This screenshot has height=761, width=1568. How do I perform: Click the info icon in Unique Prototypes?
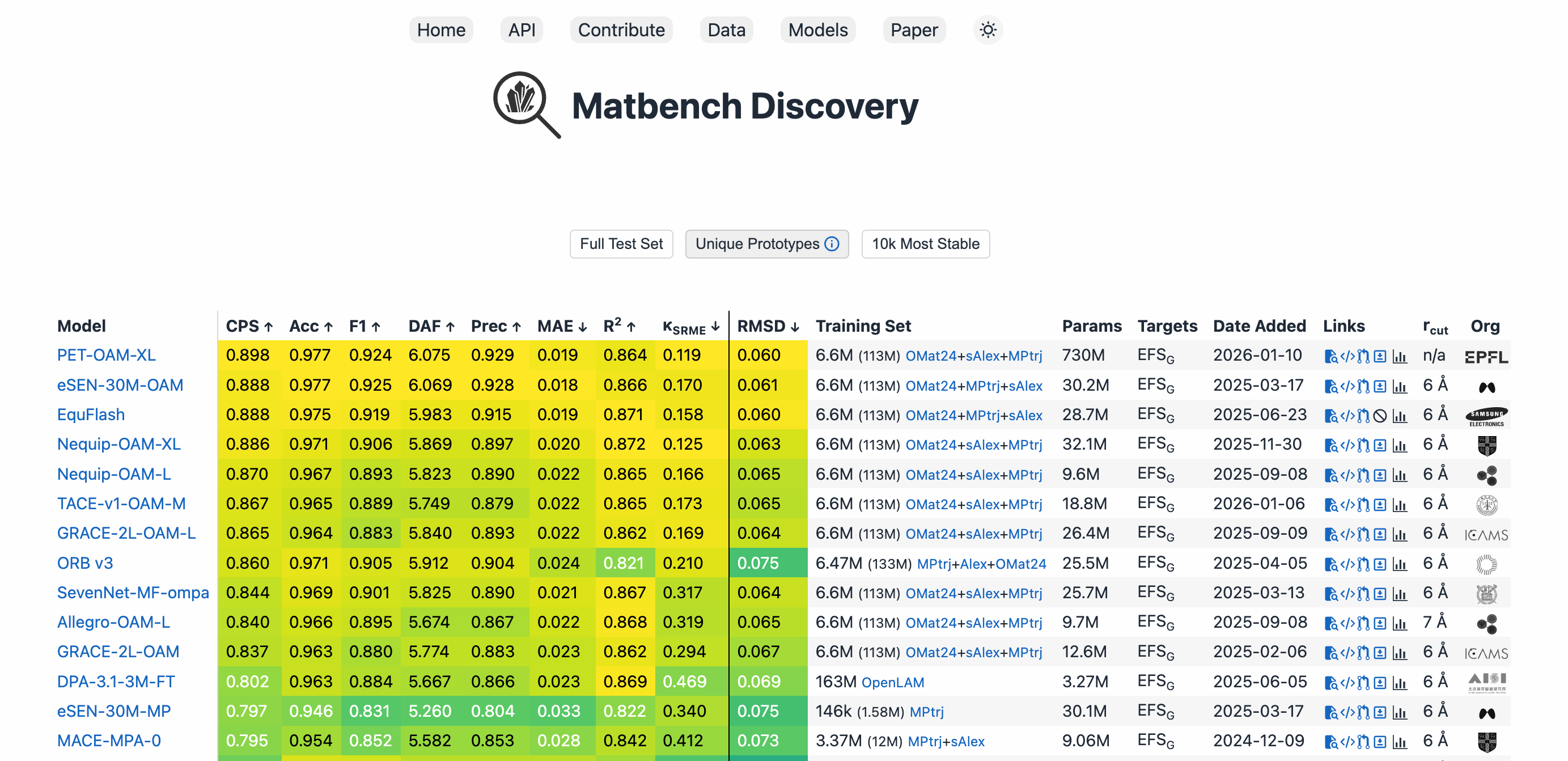(832, 244)
